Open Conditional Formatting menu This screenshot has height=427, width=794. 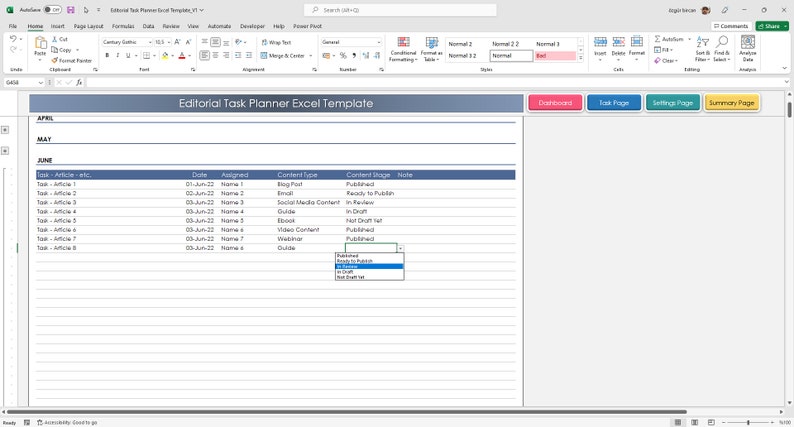403,49
